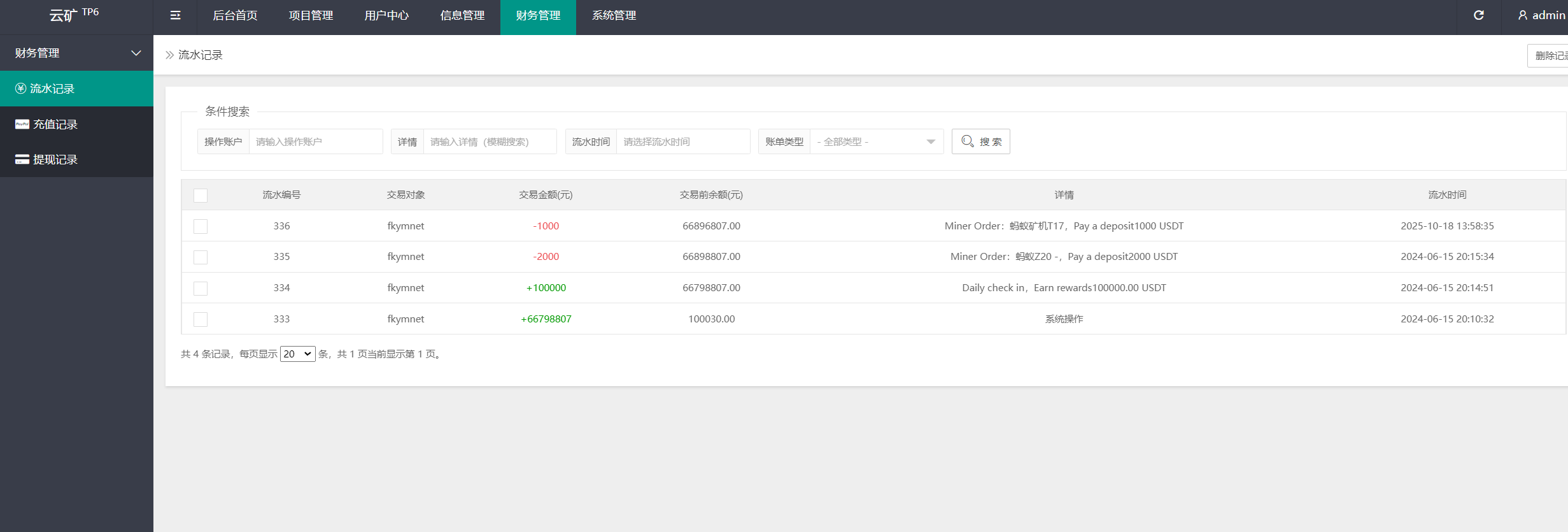Check the box for record 336

[201, 226]
